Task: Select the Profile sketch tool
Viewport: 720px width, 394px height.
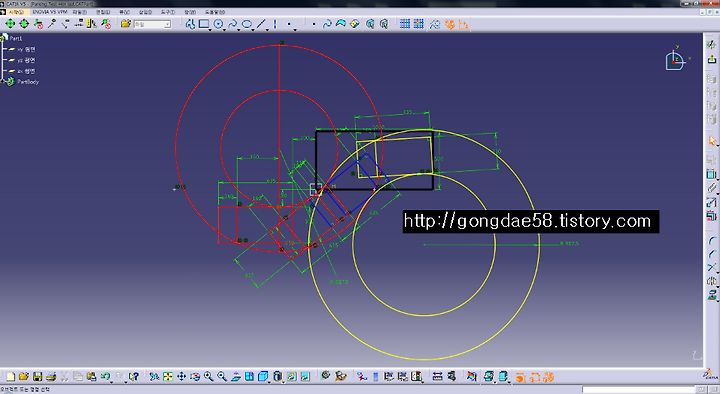Action: (x=190, y=24)
